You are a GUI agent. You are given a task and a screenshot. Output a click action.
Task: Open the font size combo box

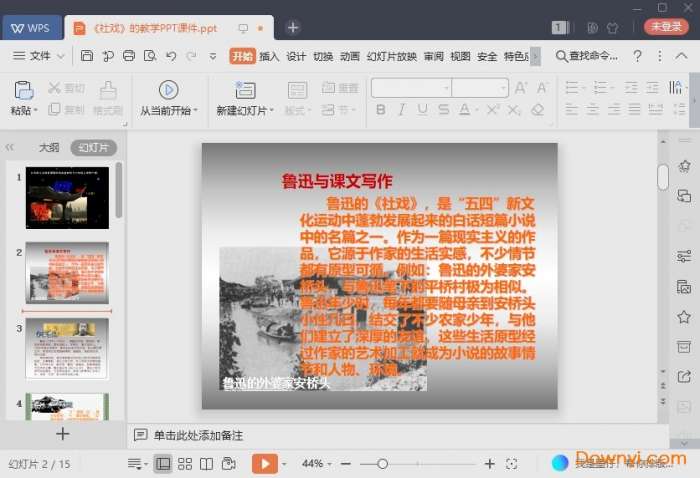point(480,88)
